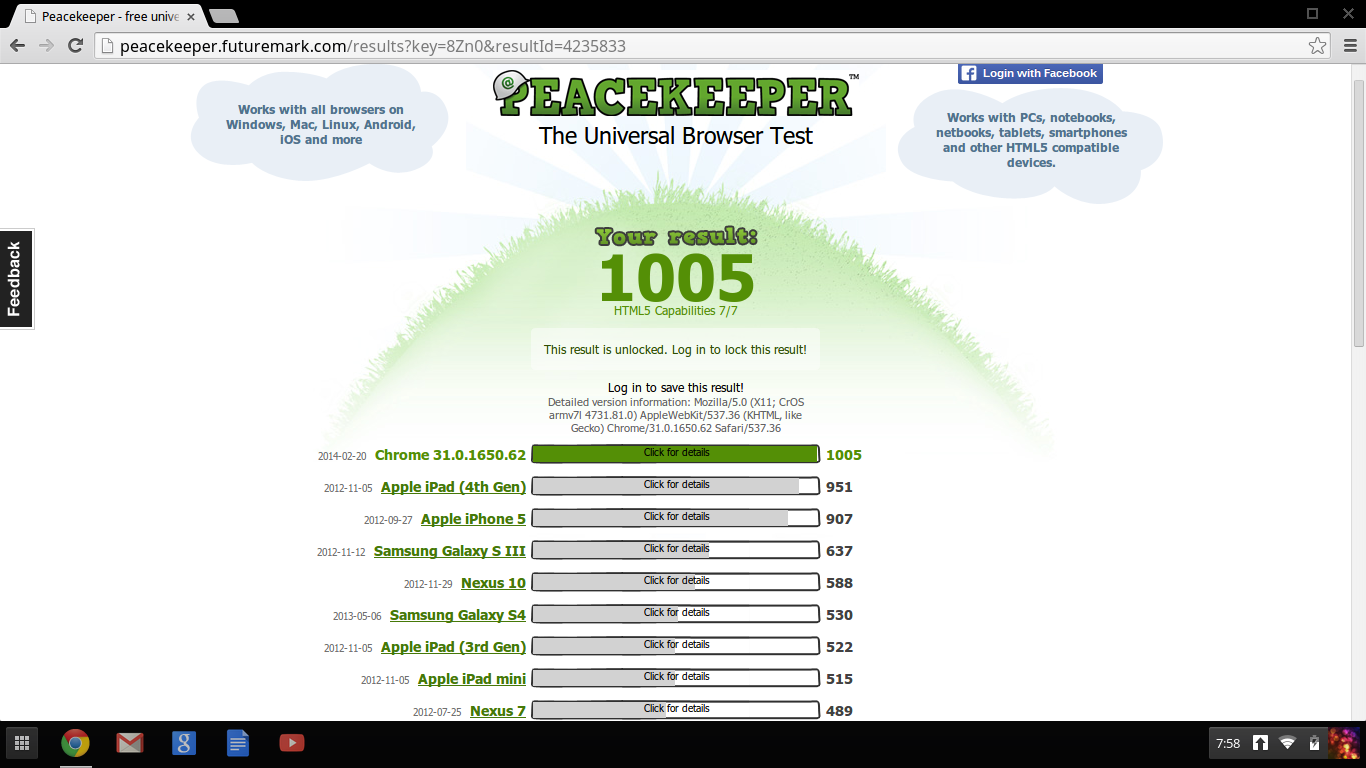The image size is (1366, 768).
Task: Click the 'Detailed version information' text
Action: coord(675,415)
